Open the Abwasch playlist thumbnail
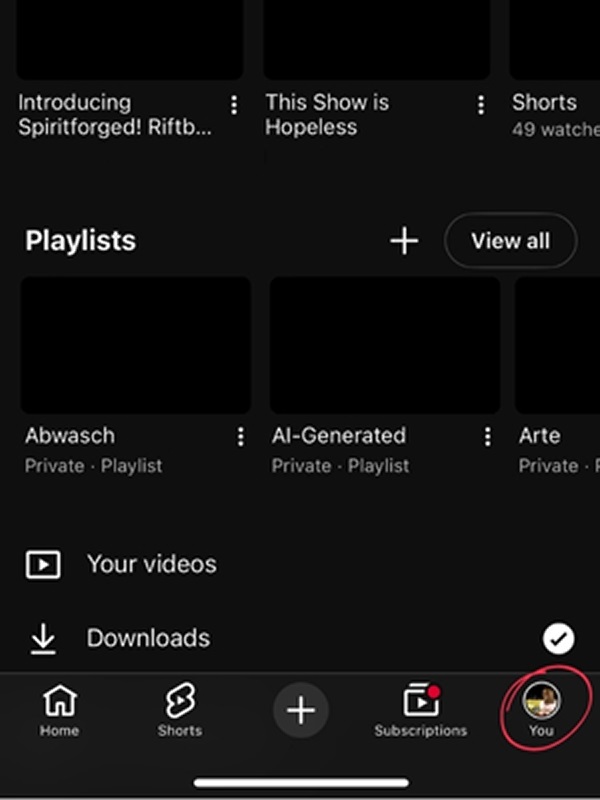Screen dimensions: 600x800 tap(136, 345)
